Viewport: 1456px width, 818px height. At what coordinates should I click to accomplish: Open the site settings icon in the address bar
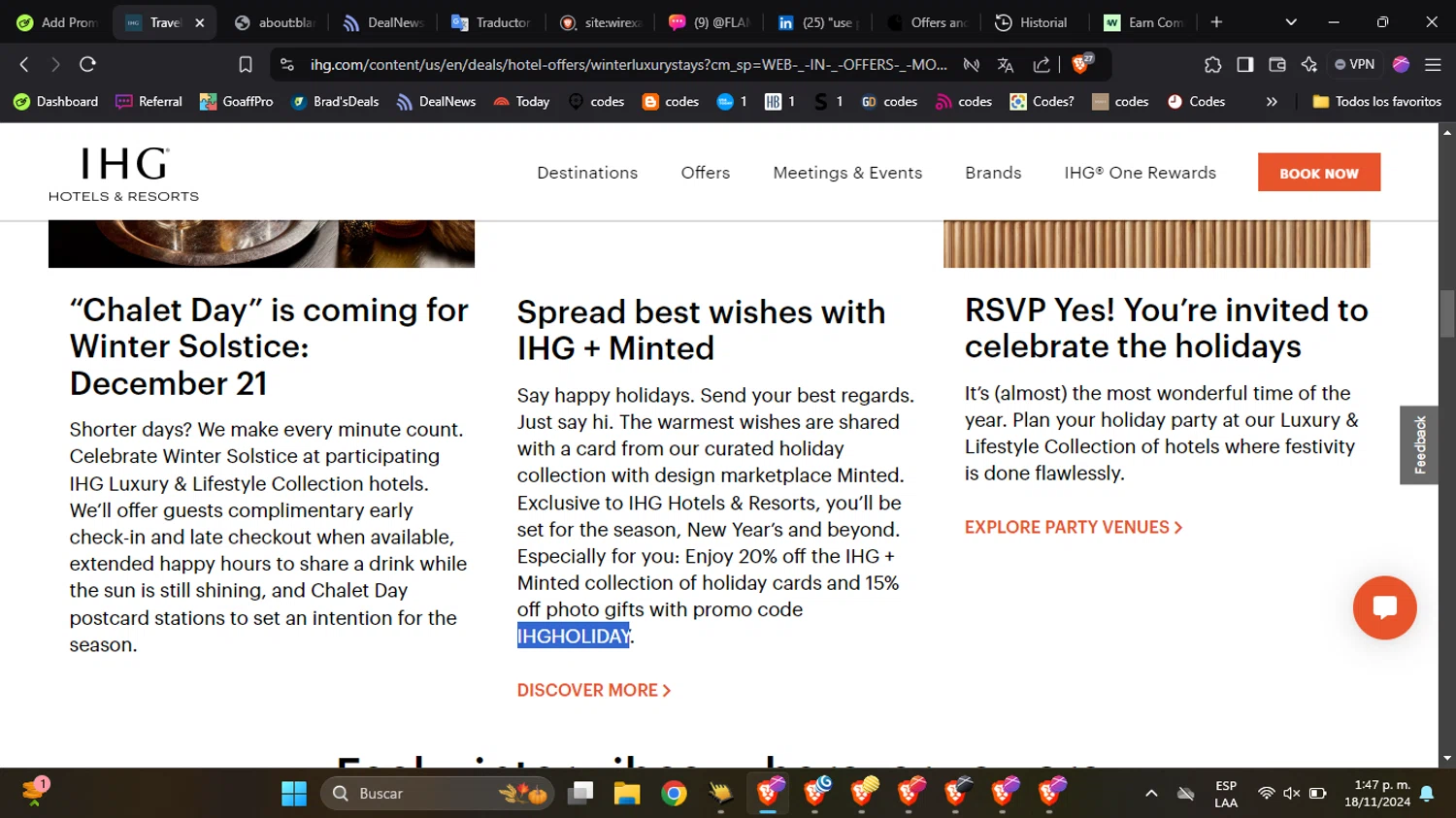coord(286,64)
